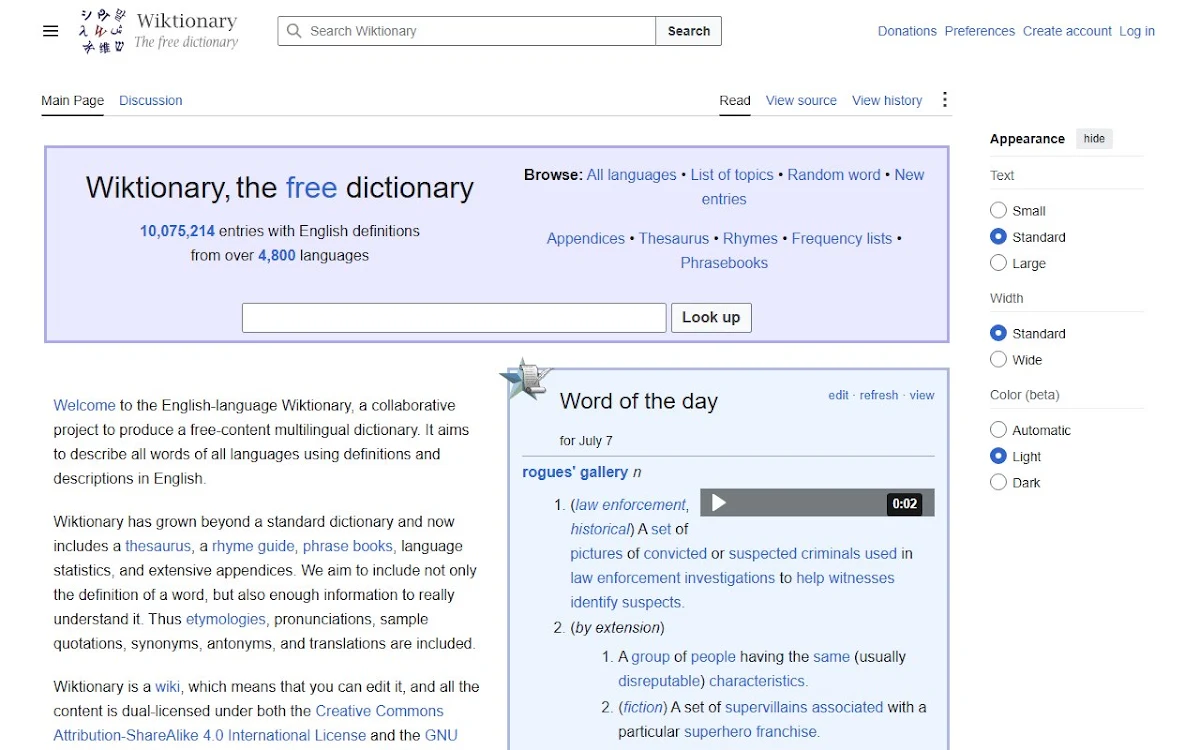Open the Phrasebooks link

click(724, 263)
